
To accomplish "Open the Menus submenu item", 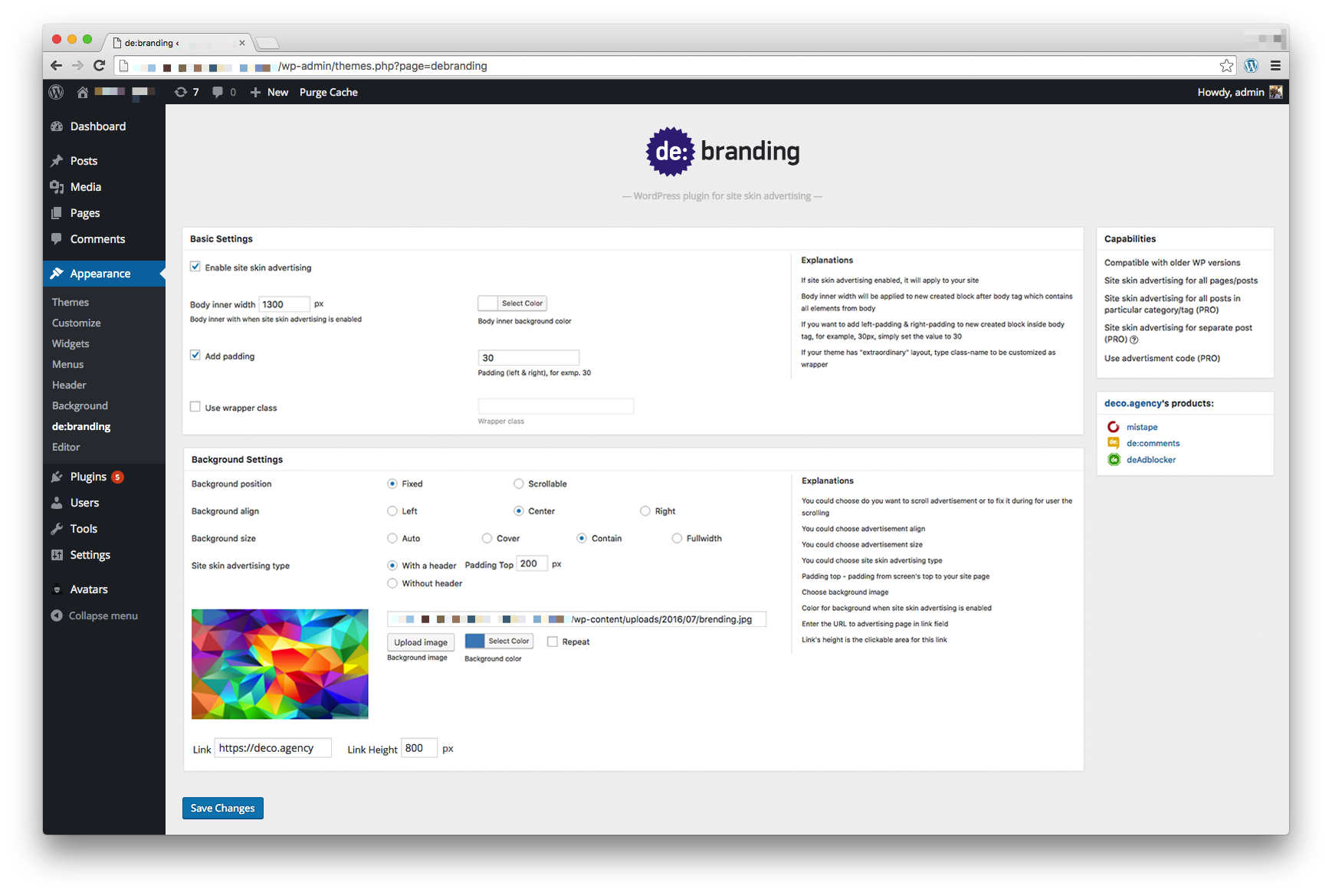I will [68, 364].
